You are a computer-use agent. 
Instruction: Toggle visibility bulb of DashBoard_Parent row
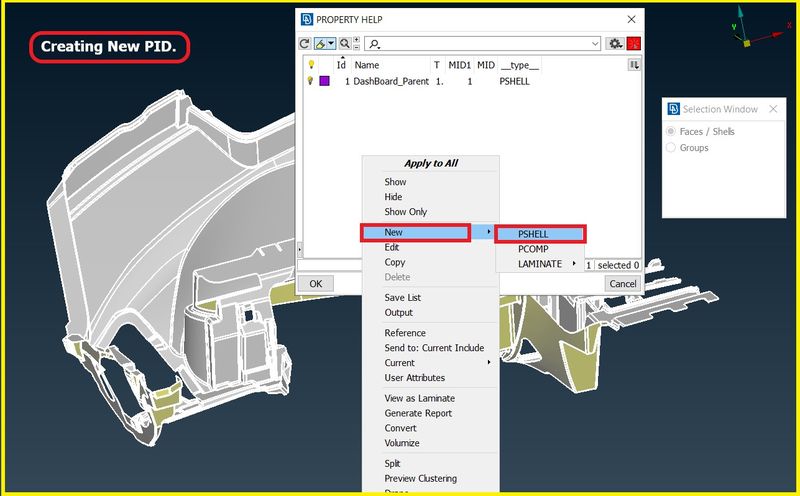pyautogui.click(x=310, y=81)
